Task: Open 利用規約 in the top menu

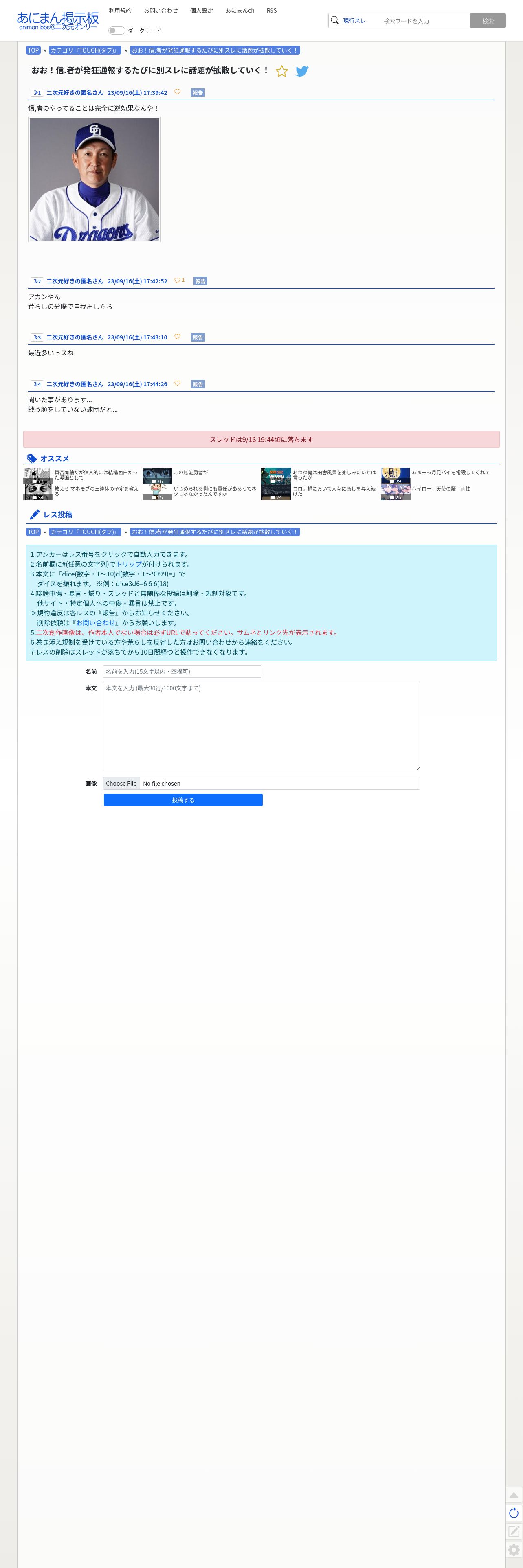Action: (120, 10)
